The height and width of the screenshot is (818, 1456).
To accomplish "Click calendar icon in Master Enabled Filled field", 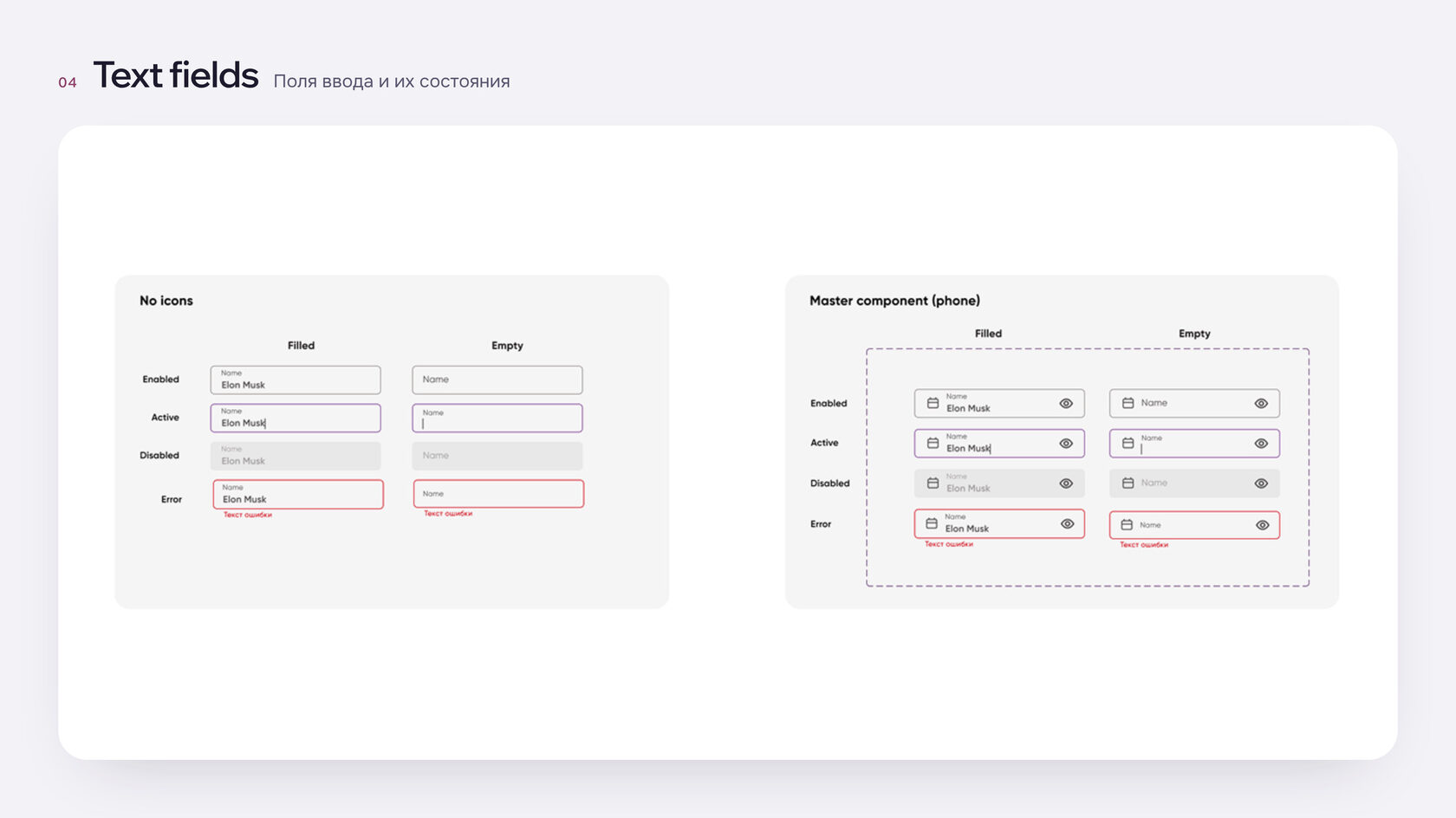I will (933, 403).
